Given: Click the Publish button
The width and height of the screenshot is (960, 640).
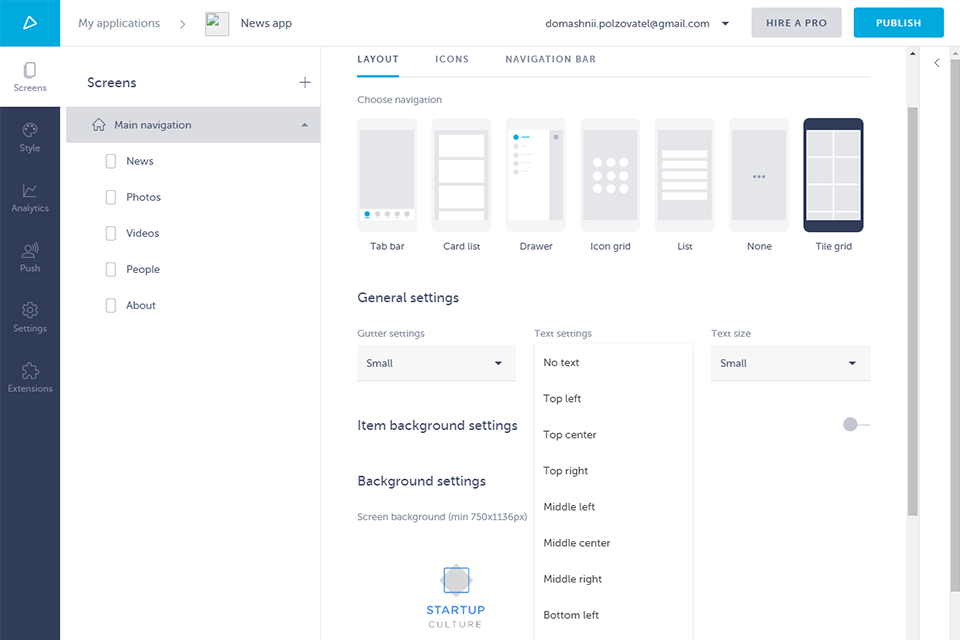Looking at the screenshot, I should (x=898, y=23).
